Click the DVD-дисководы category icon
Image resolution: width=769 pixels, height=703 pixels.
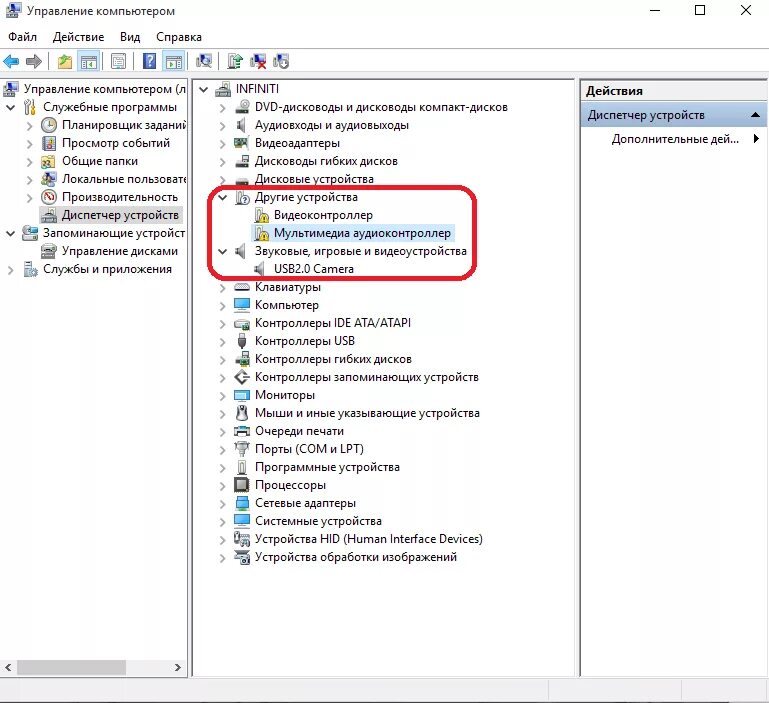pos(241,107)
